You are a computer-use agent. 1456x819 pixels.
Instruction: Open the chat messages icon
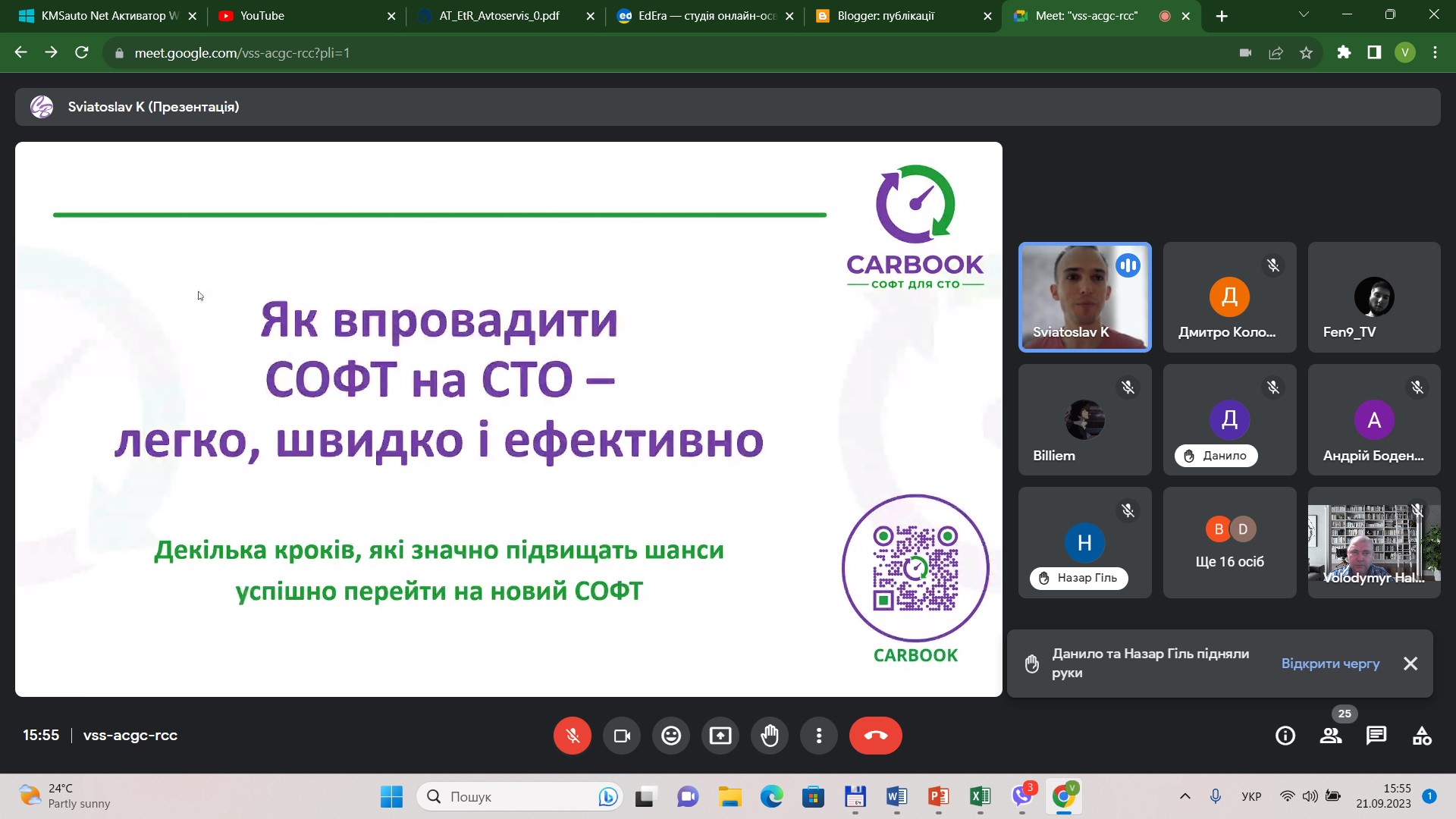pyautogui.click(x=1376, y=736)
